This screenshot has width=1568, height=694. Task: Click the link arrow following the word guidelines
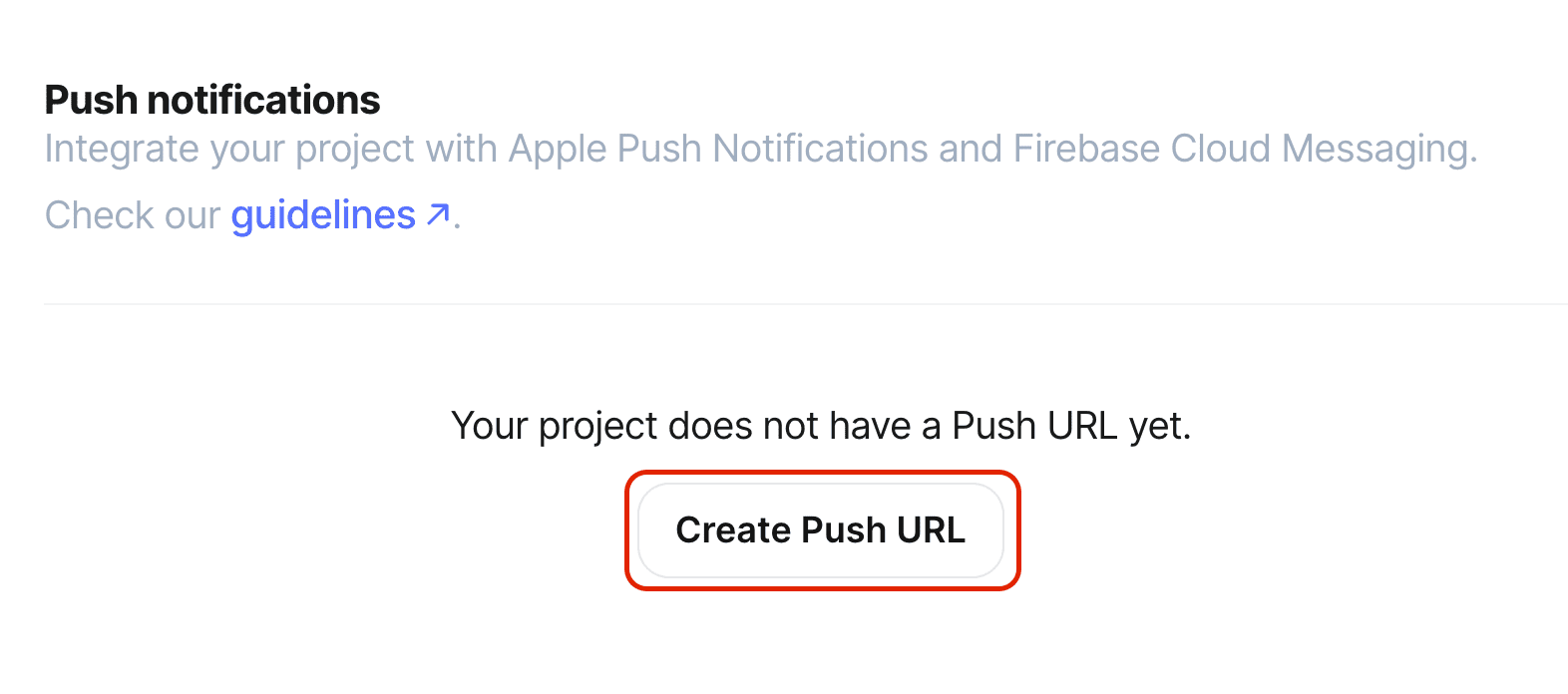(435, 214)
